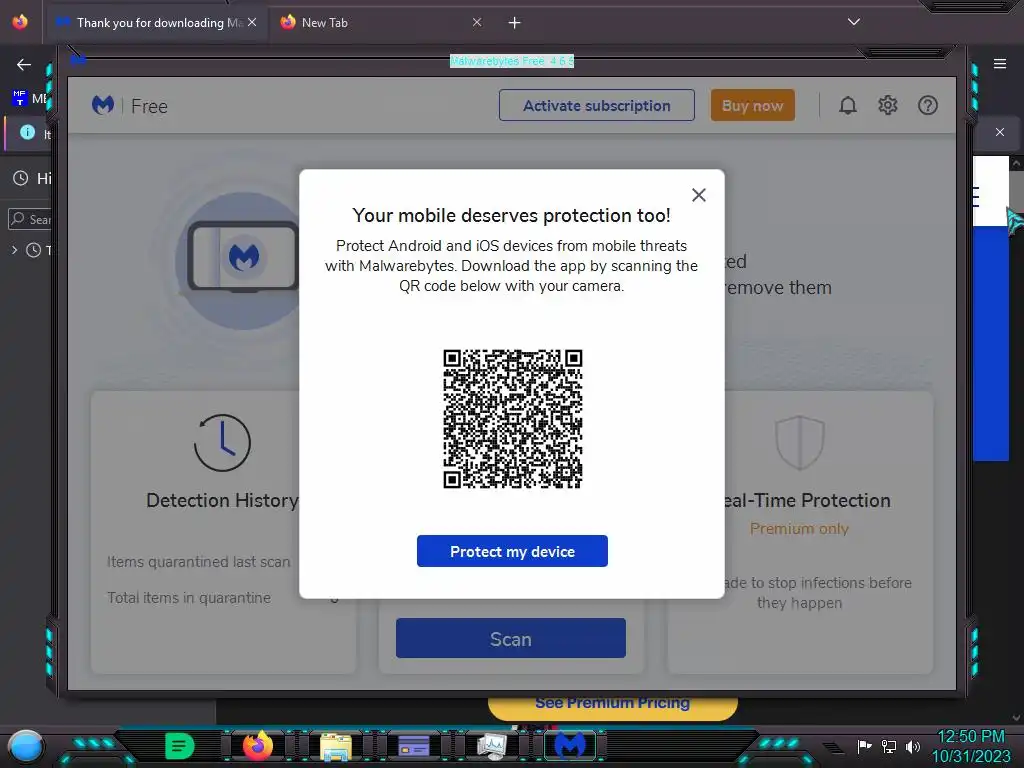Click the Detection History heading
1024x768 pixels.
[x=222, y=500]
